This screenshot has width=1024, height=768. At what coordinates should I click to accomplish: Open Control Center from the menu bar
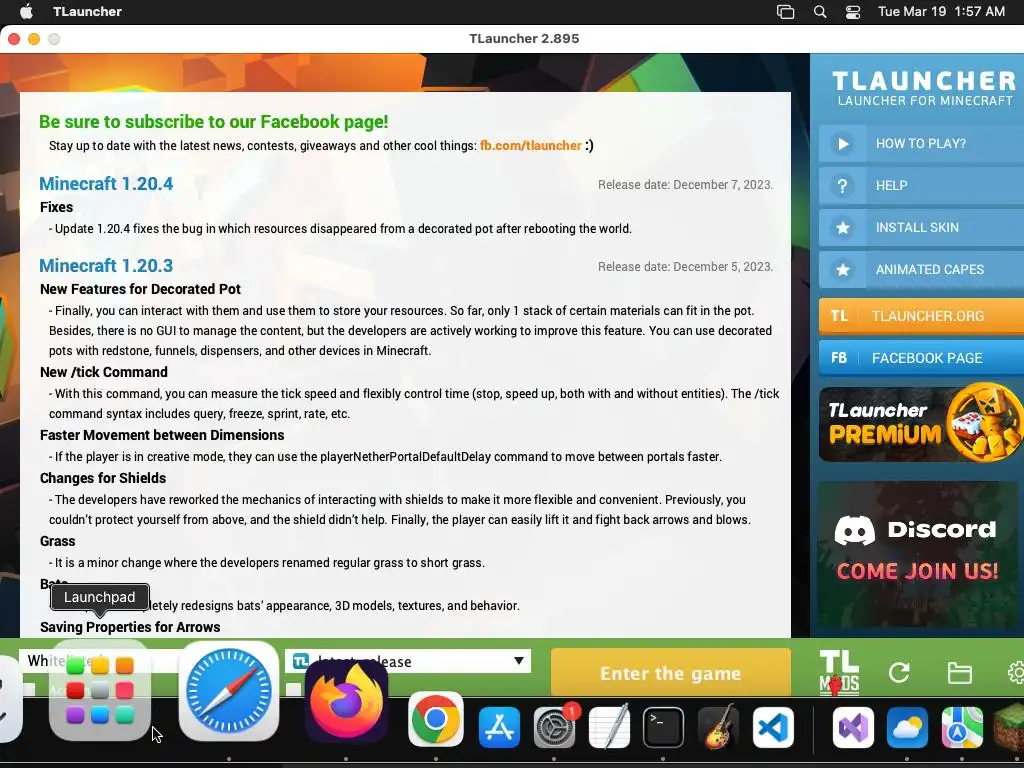853,12
